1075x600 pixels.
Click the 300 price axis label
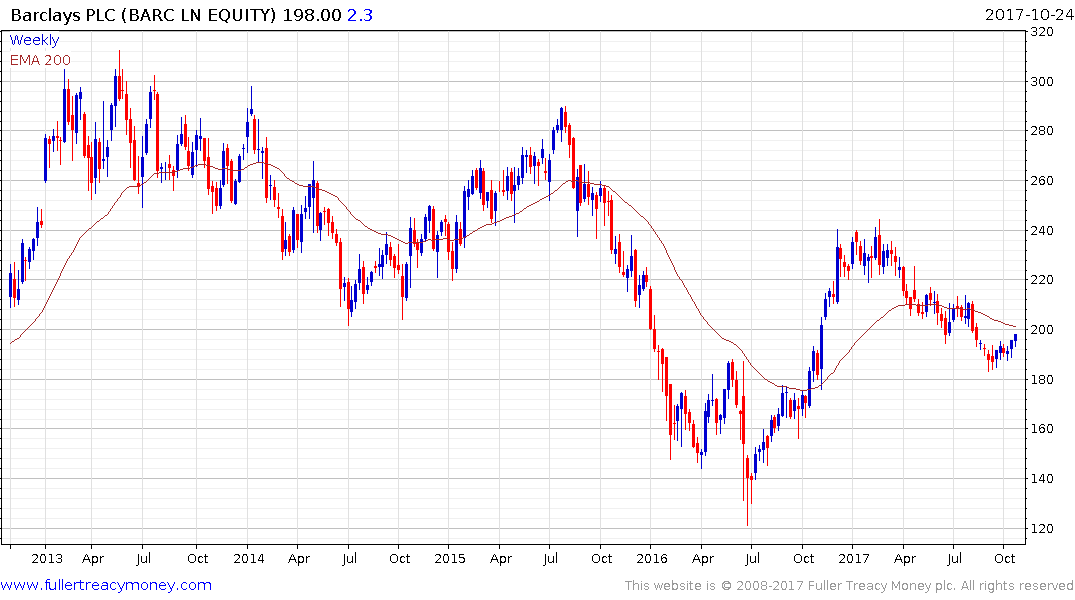[1042, 82]
